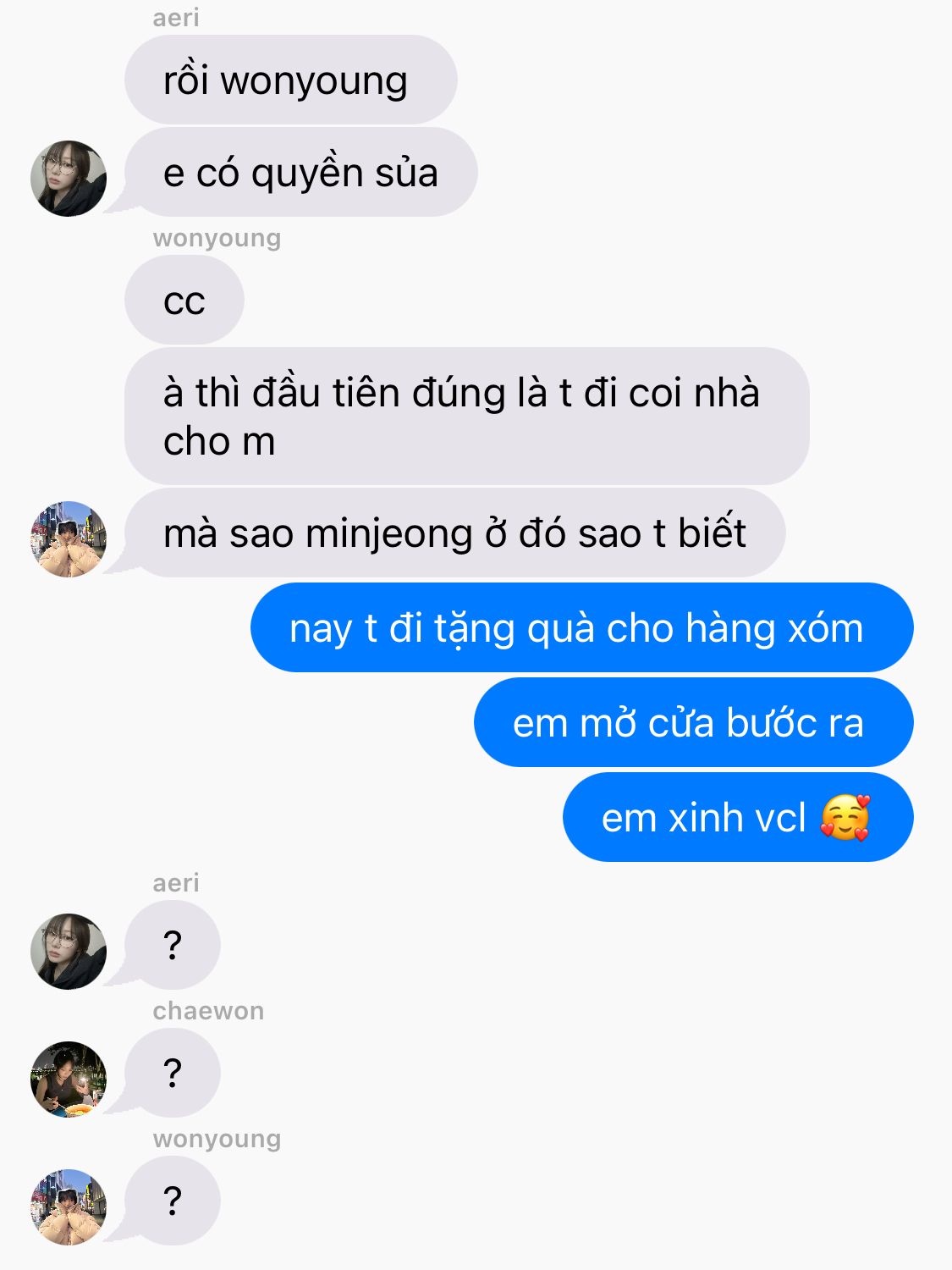Select the blue "nay t đi tặng quà" message
This screenshot has height=1270, width=952.
[x=582, y=627]
